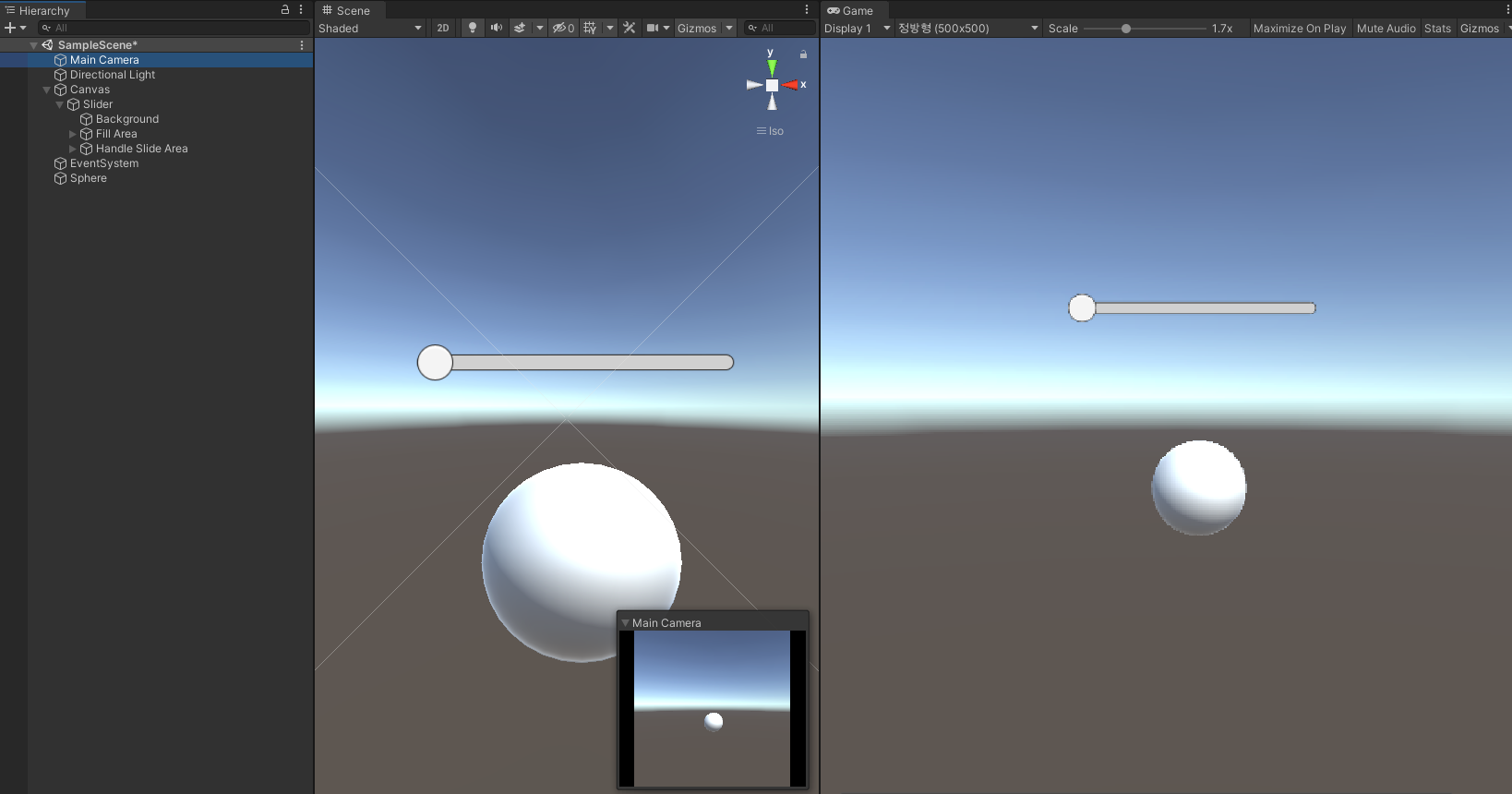1512x794 pixels.
Task: Expand the Handle Slide Area object
Action: [x=73, y=149]
